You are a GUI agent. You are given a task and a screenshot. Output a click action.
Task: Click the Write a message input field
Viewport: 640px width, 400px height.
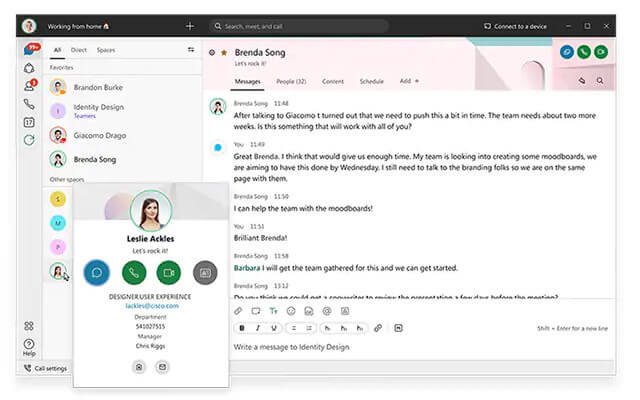click(422, 347)
